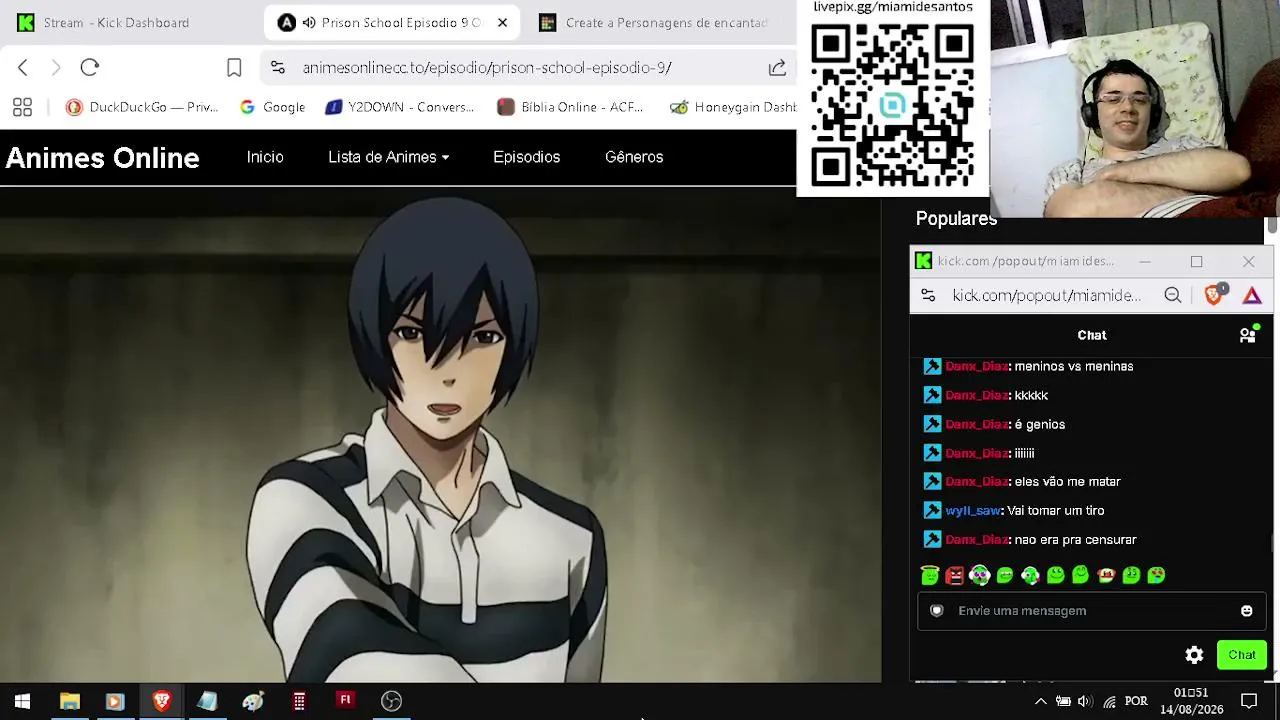Image resolution: width=1280 pixels, height=720 pixels.
Task: Go back to the previous page
Action: point(23,67)
